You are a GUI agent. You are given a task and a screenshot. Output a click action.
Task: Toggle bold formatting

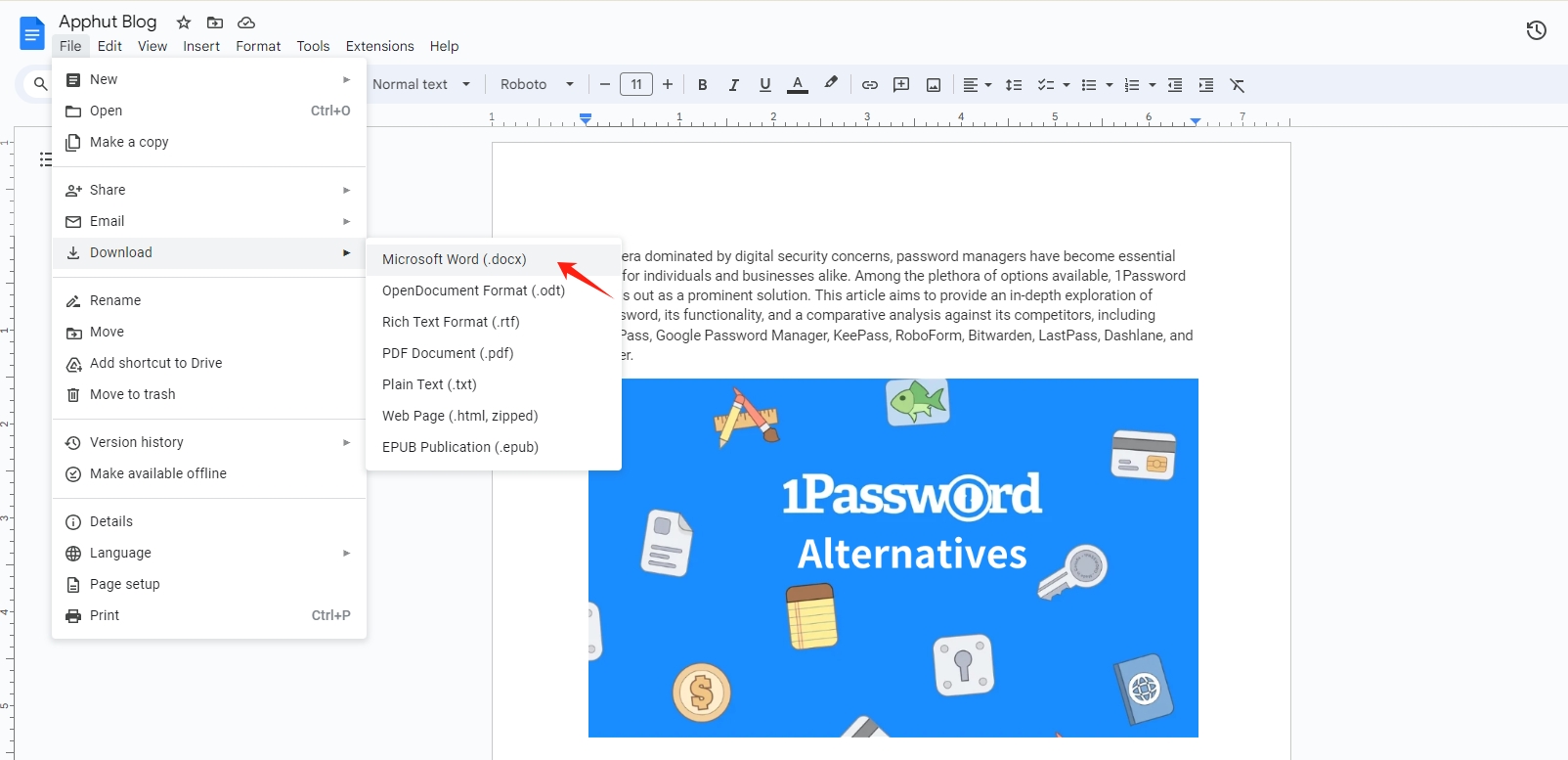pyautogui.click(x=702, y=85)
